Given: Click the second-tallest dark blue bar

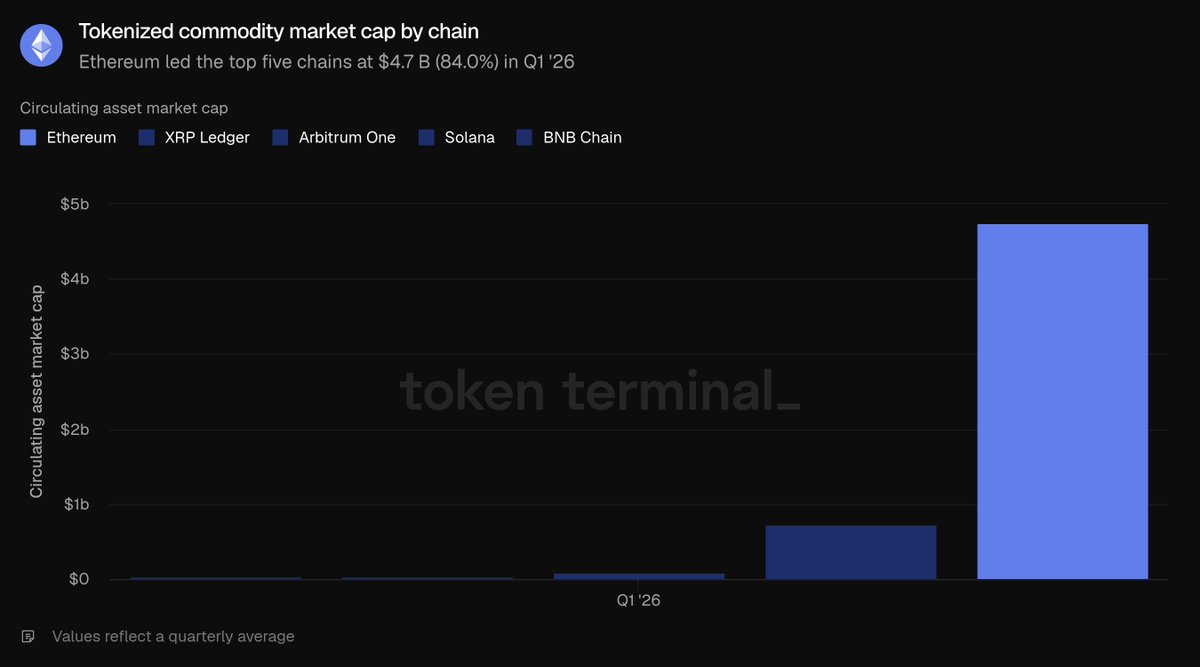Looking at the screenshot, I should (x=851, y=552).
